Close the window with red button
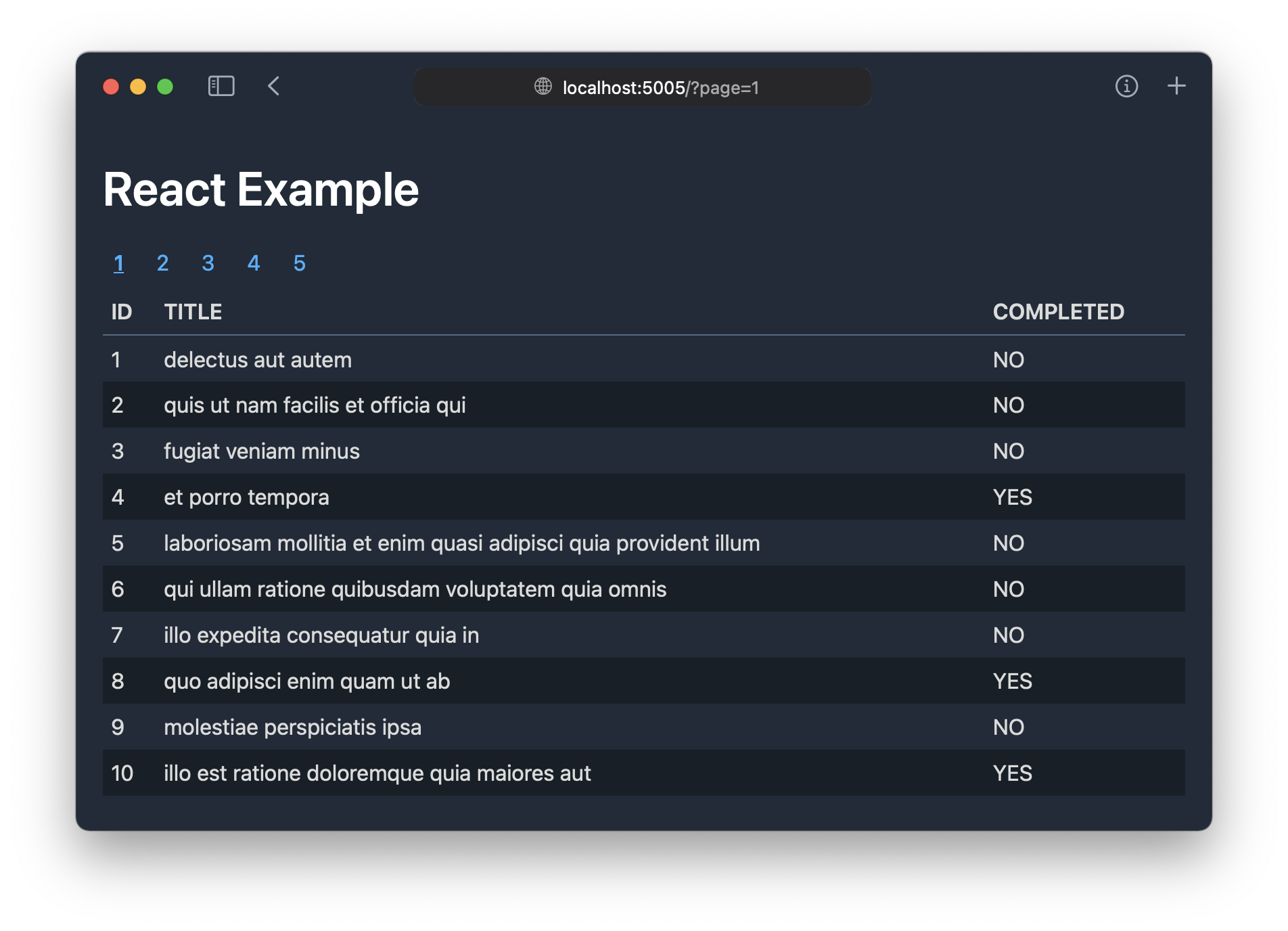The image size is (1288, 931). tap(111, 87)
